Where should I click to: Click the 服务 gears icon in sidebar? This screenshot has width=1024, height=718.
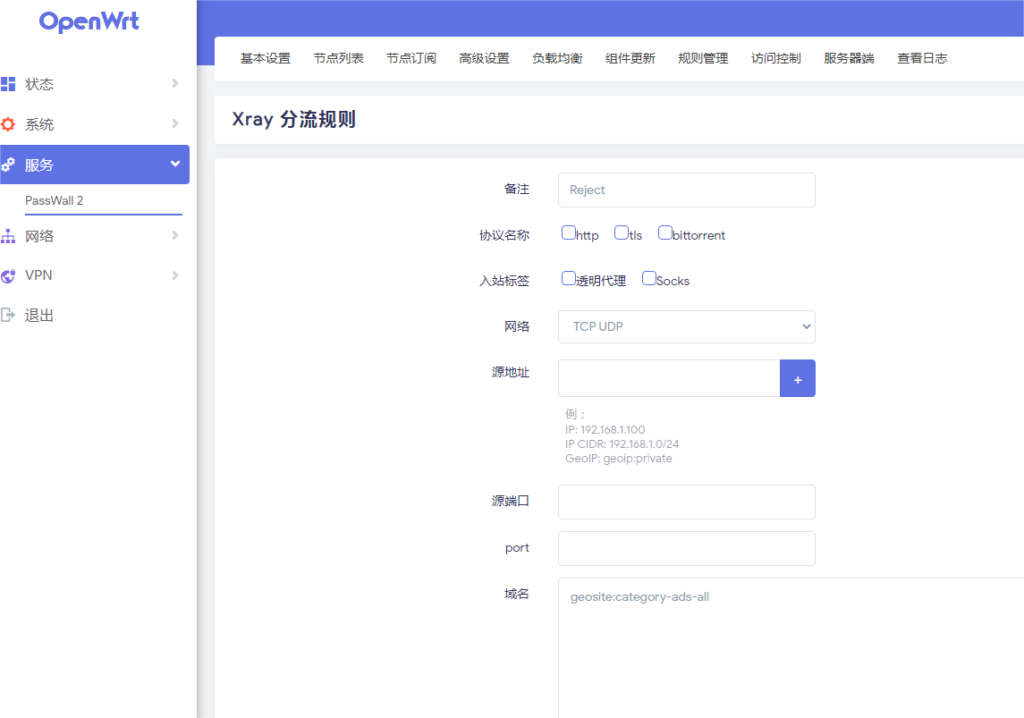coord(8,165)
